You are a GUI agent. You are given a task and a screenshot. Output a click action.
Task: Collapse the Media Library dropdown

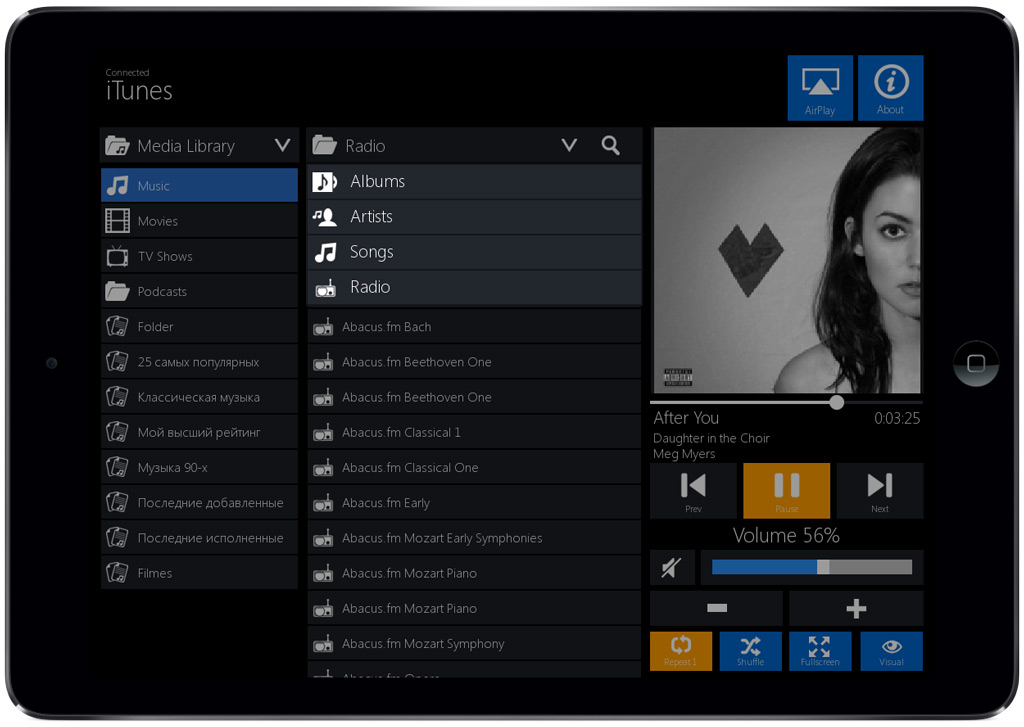click(x=283, y=146)
